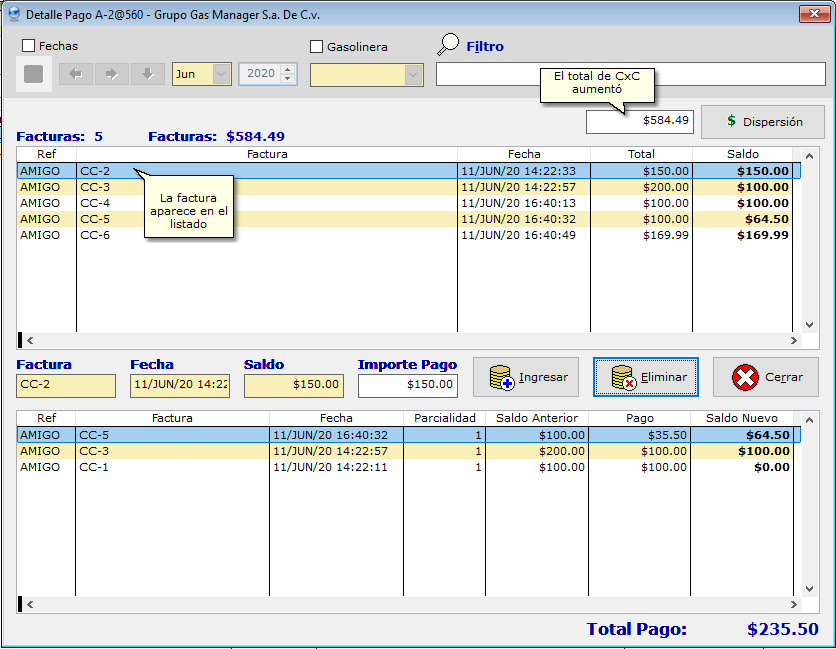Screen dimensions: 836x649
Task: Click the Saldo column header in invoices
Action: [743, 154]
